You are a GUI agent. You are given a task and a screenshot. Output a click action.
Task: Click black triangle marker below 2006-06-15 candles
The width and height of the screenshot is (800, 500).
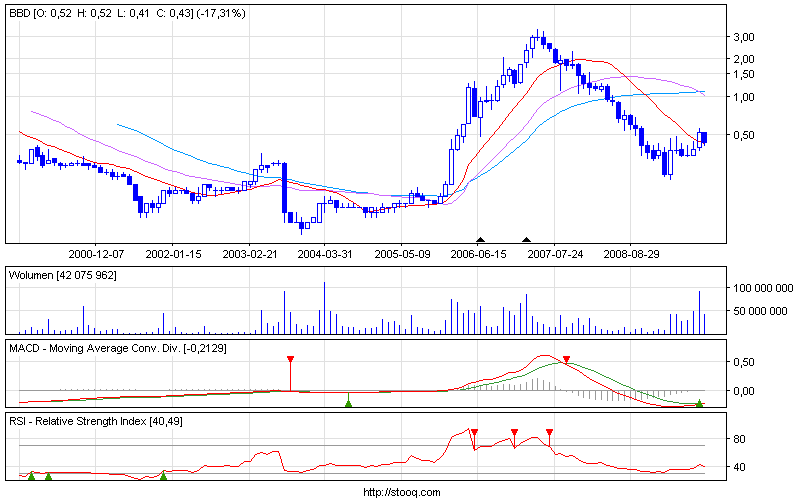[480, 240]
